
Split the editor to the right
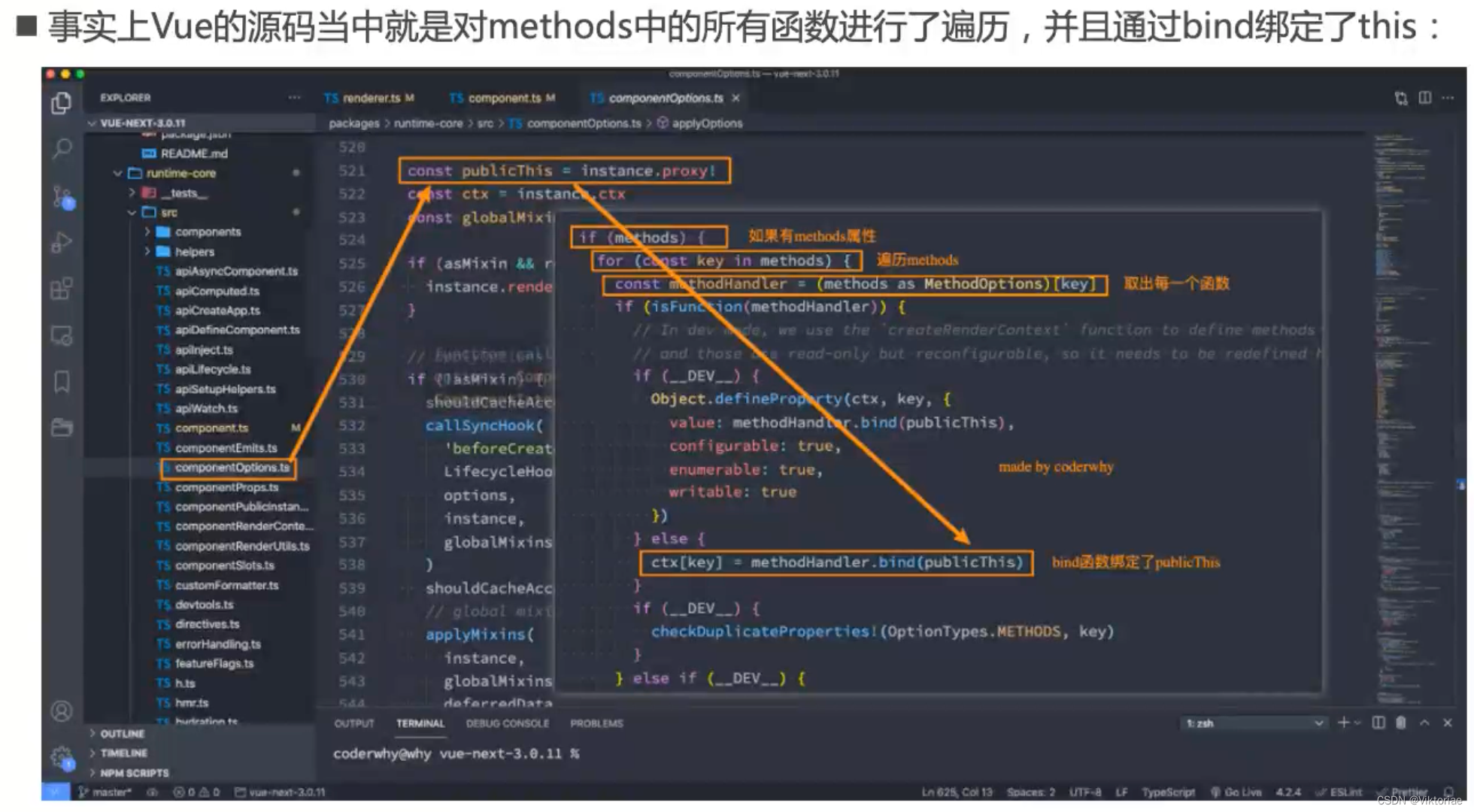[1425, 98]
